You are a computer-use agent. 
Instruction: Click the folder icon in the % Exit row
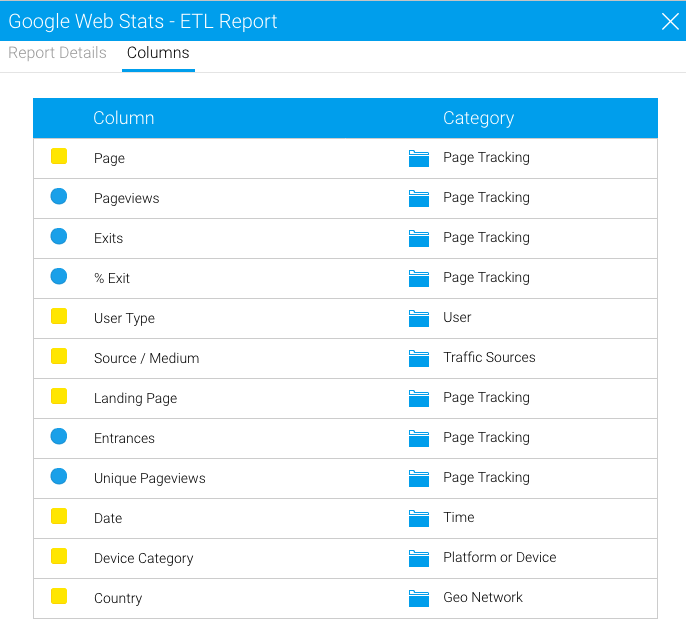[419, 278]
